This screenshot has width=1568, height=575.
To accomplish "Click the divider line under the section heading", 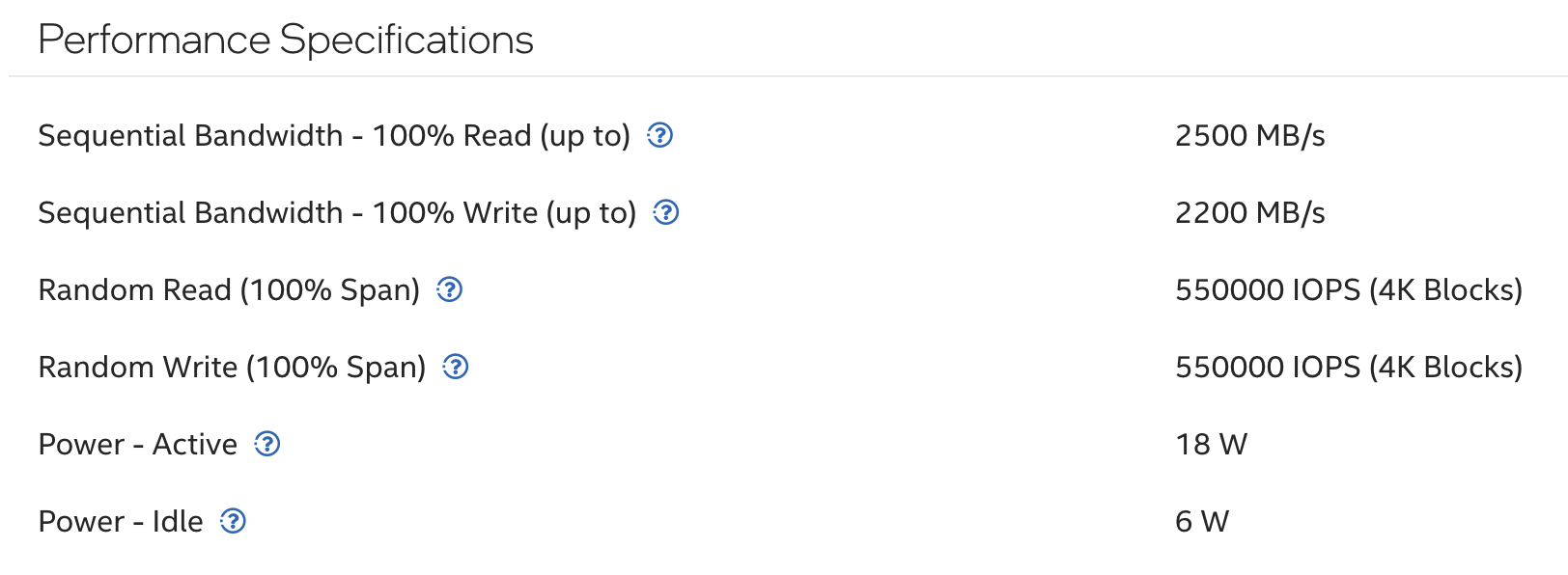I will point(784,76).
